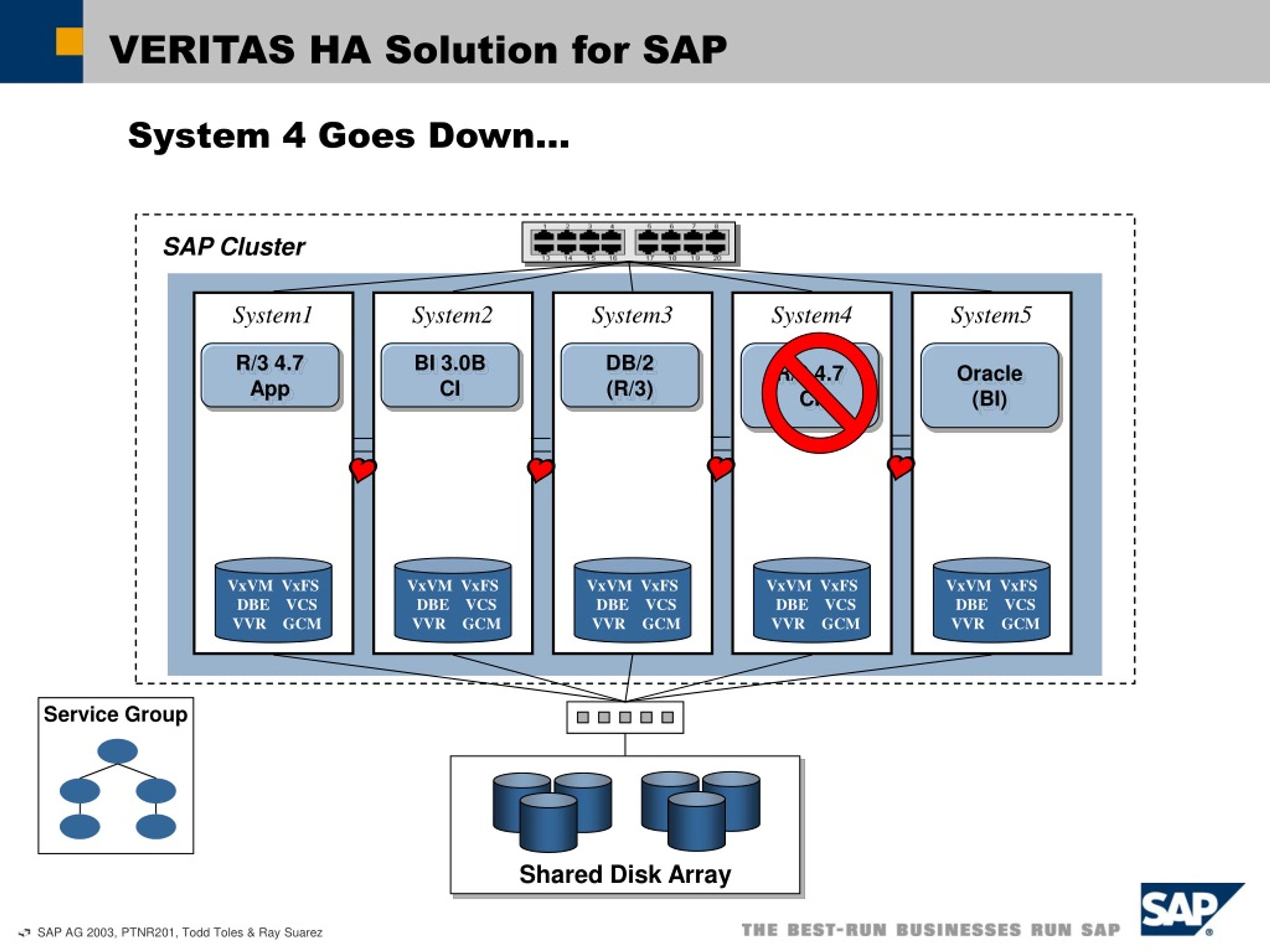Click the left disk group in Shared Disk Array
This screenshot has width=1270, height=952.
tap(552, 811)
